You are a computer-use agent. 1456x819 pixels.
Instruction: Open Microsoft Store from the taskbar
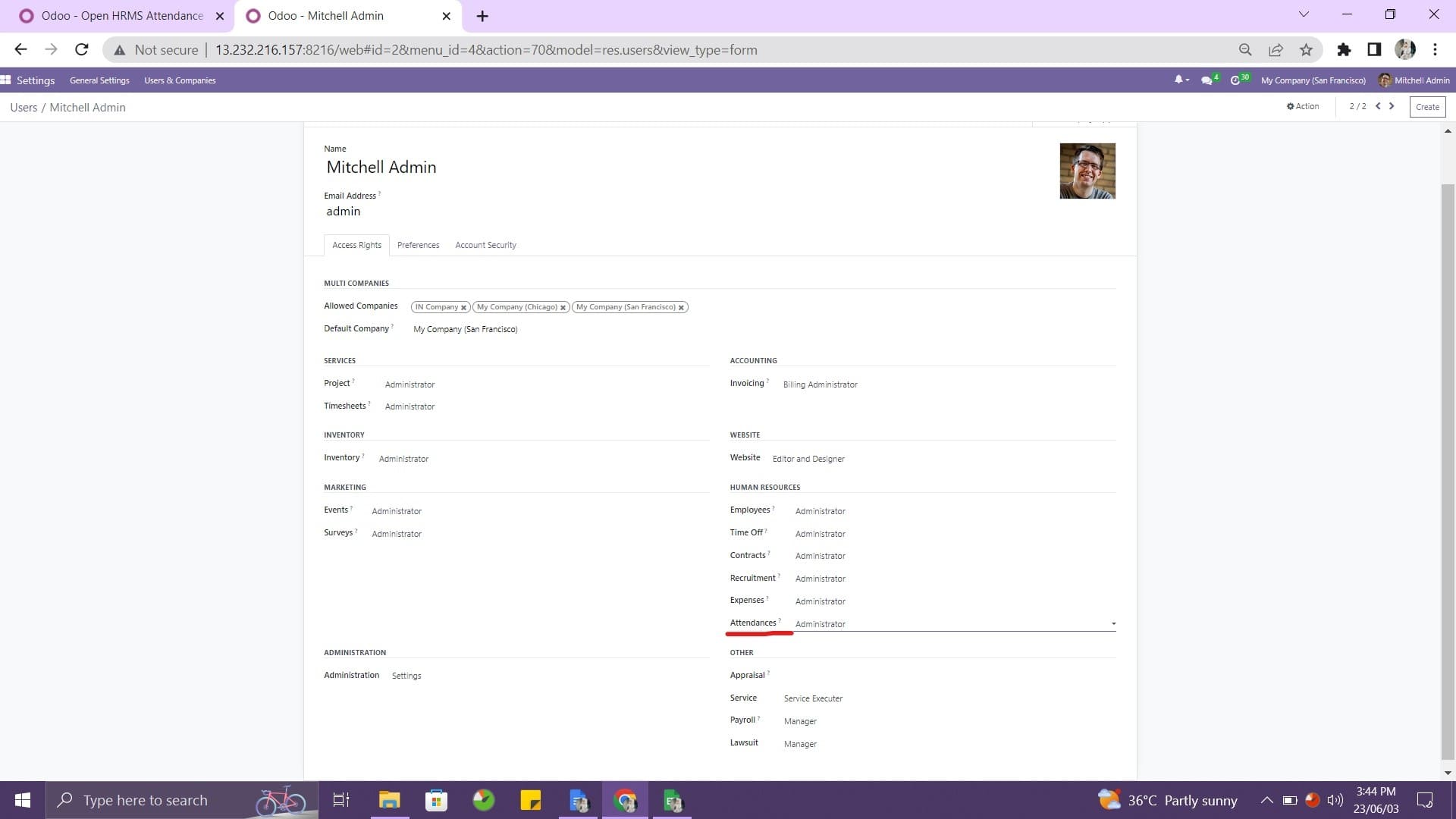pyautogui.click(x=436, y=800)
